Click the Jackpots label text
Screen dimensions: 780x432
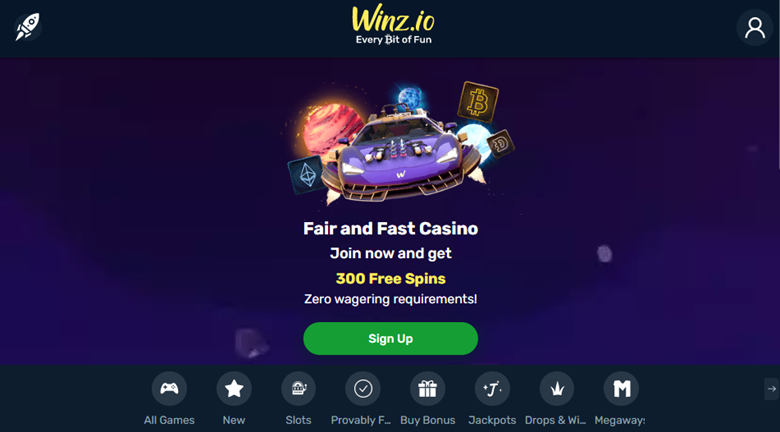(x=492, y=420)
